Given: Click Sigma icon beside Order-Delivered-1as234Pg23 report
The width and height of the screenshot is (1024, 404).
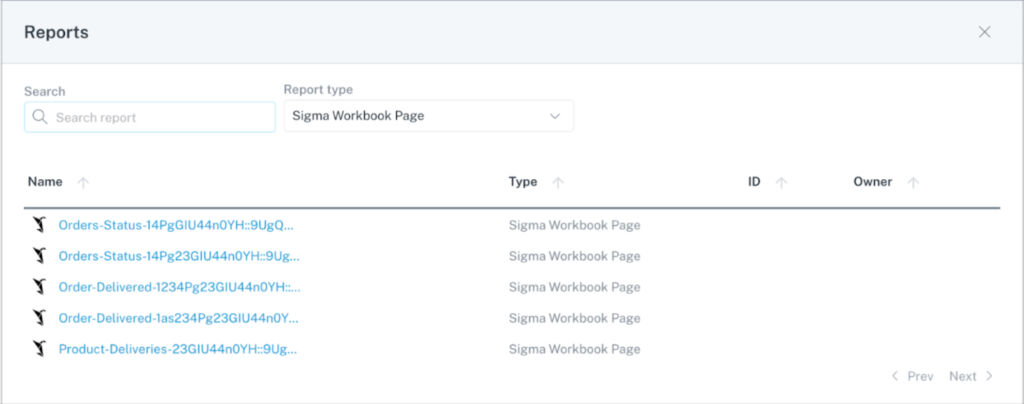Looking at the screenshot, I should coord(40,319).
